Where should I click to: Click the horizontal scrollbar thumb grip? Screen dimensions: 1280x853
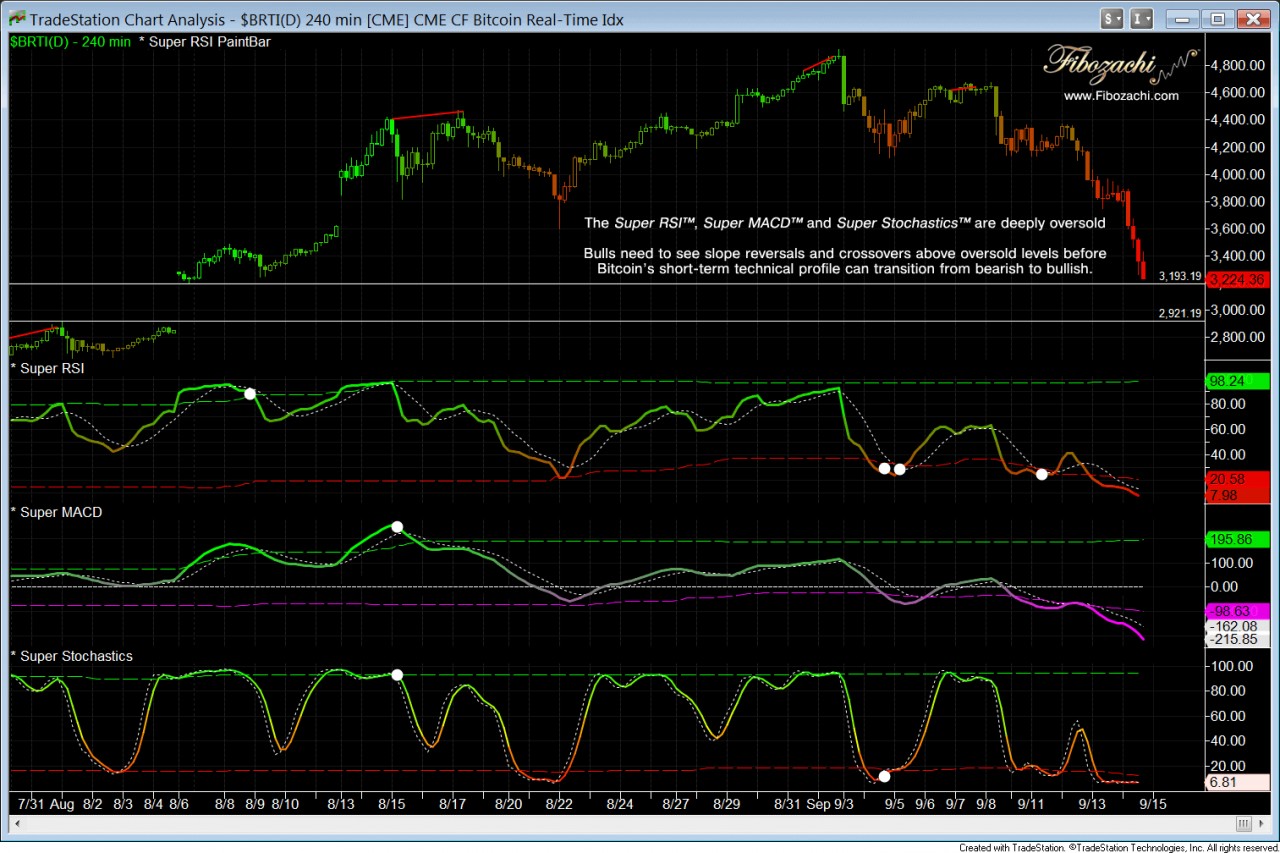tap(1243, 824)
